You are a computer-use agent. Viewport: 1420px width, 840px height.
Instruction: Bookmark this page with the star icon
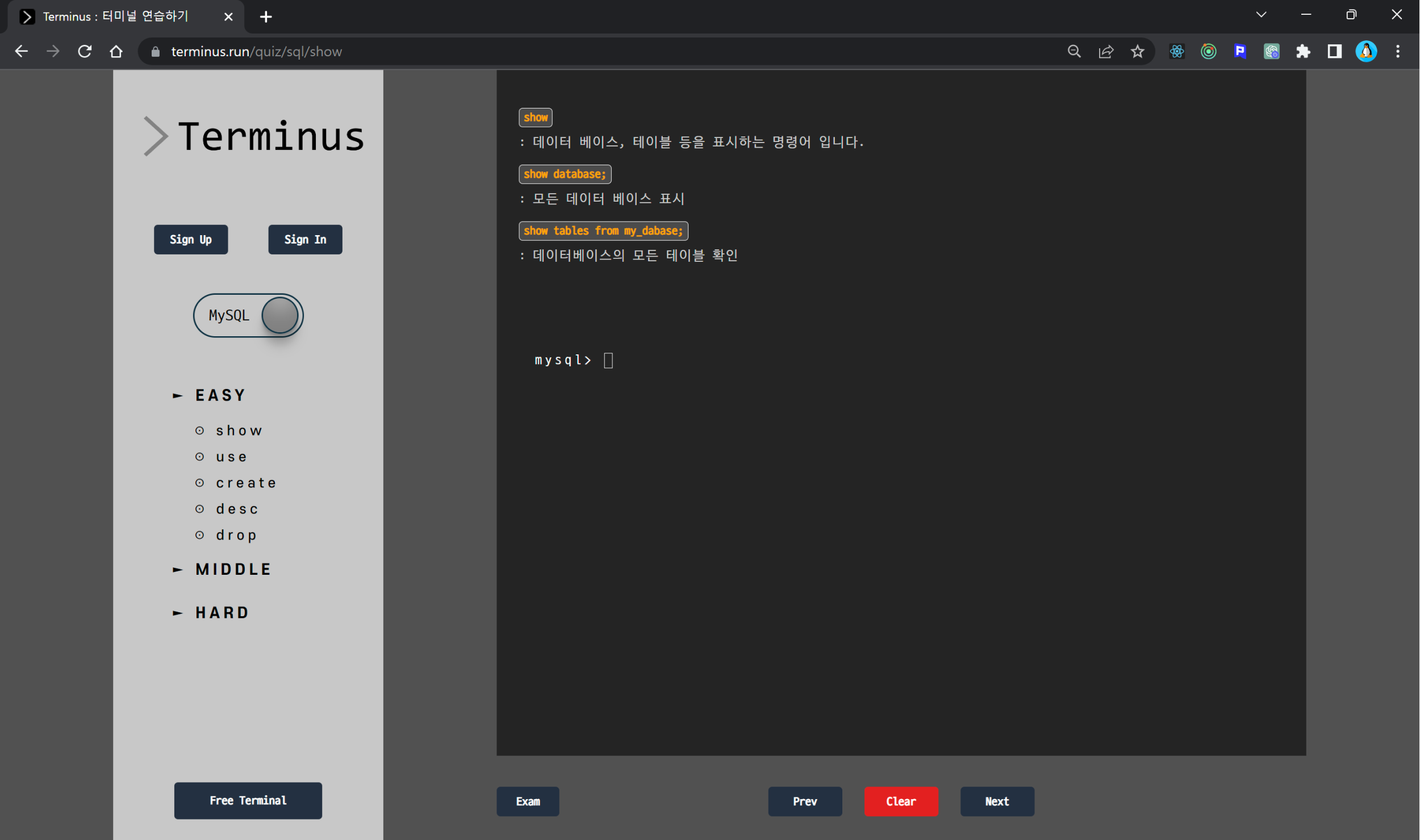tap(1137, 52)
